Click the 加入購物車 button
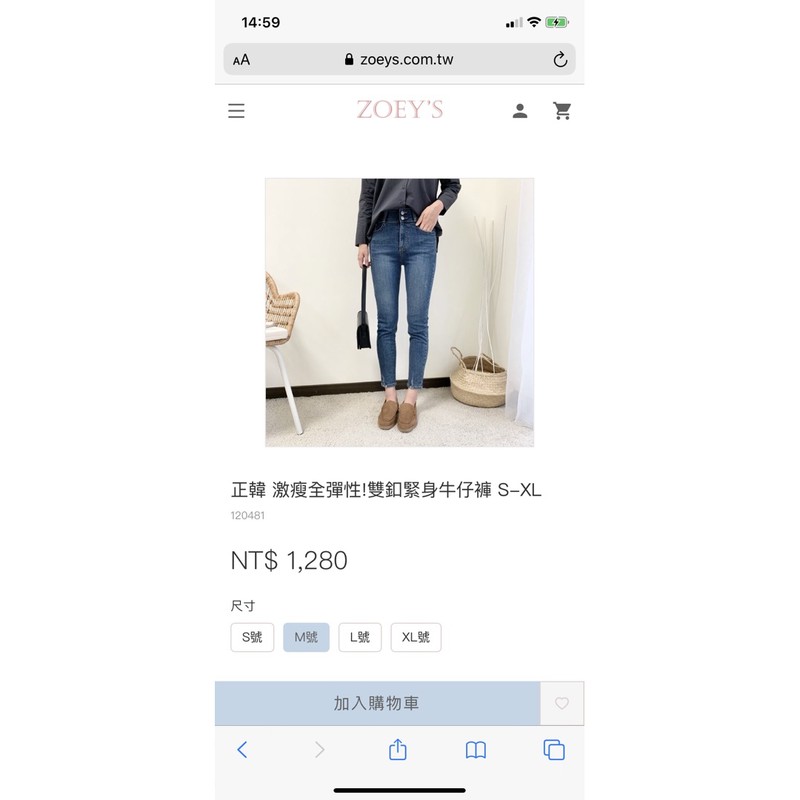This screenshot has height=800, width=800. coord(378,703)
